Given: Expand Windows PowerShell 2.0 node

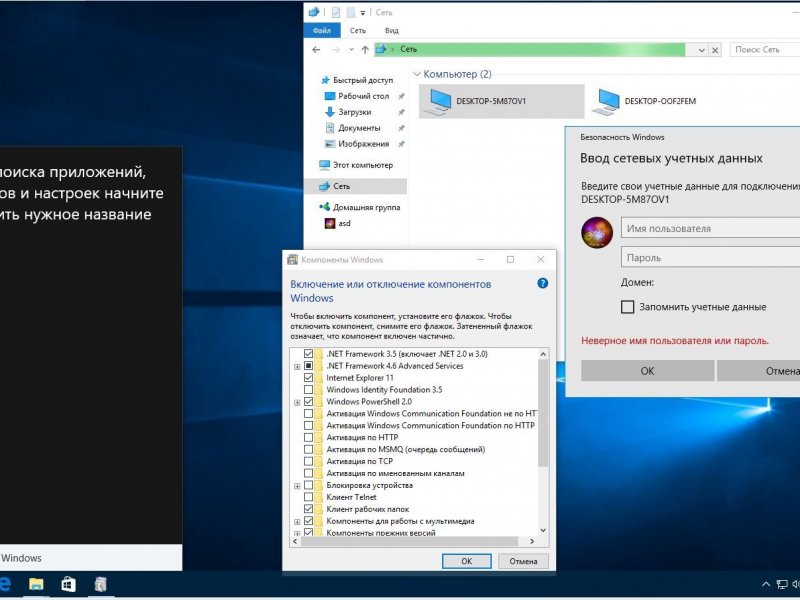Looking at the screenshot, I should pos(297,402).
